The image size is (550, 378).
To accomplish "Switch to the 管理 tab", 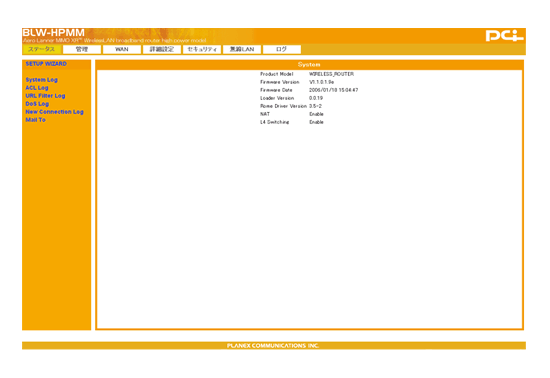I will (x=82, y=49).
